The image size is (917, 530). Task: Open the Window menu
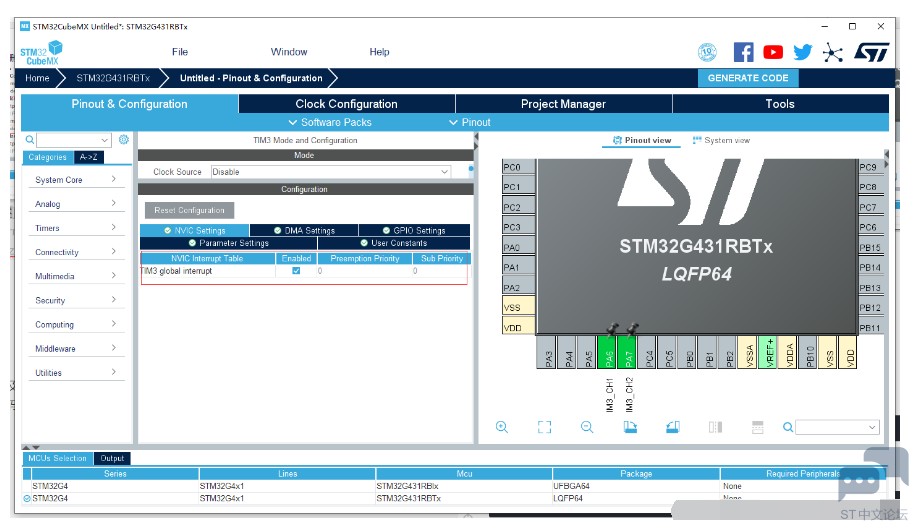[x=289, y=52]
